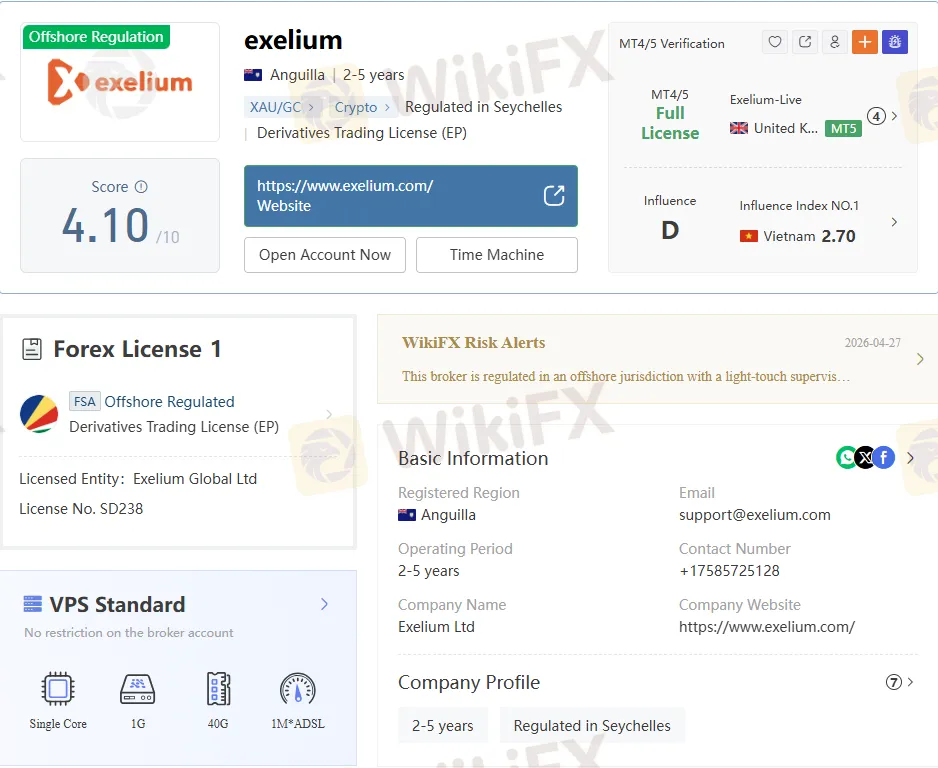Click the Anguilla flag beside exelium title
The image size is (938, 768).
(x=253, y=75)
